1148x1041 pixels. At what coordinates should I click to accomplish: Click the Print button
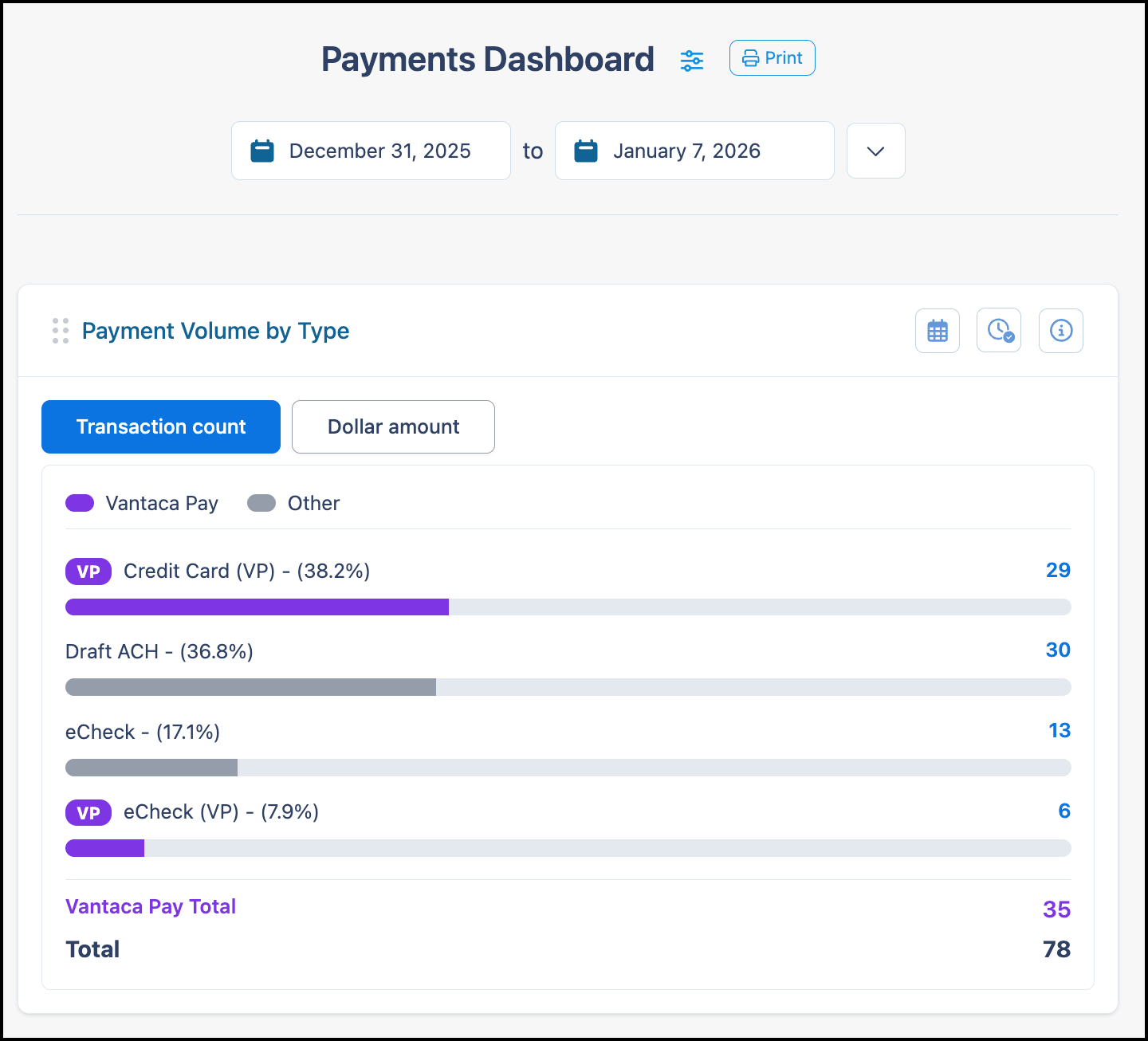[x=772, y=58]
